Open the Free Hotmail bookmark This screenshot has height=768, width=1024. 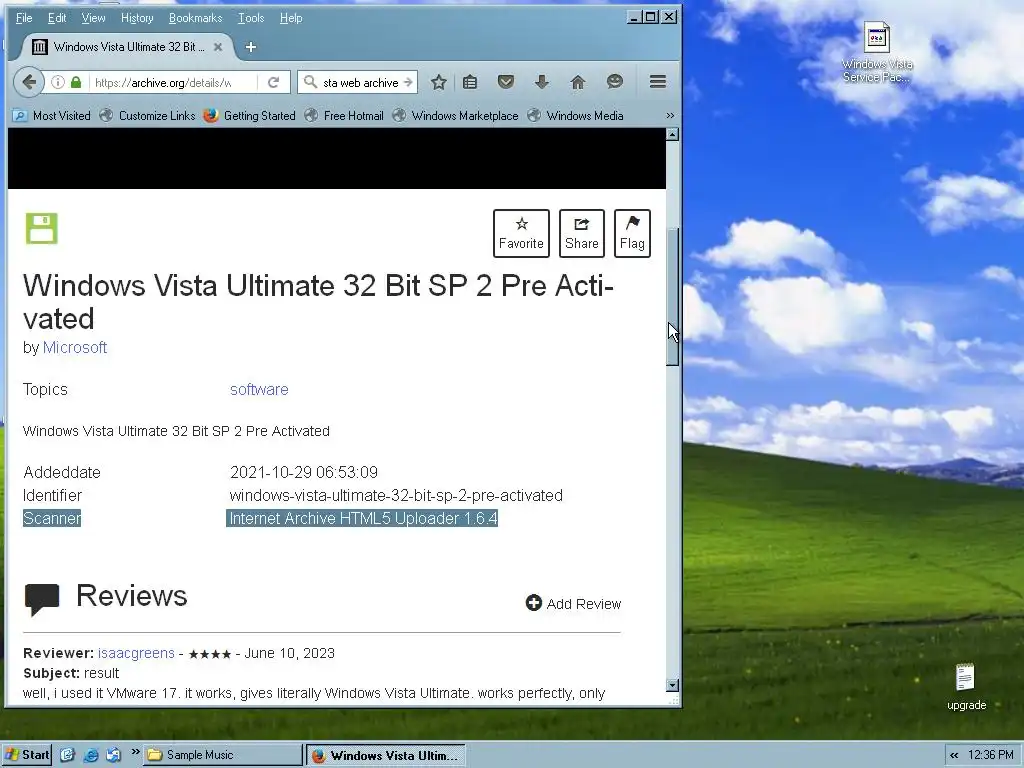344,116
